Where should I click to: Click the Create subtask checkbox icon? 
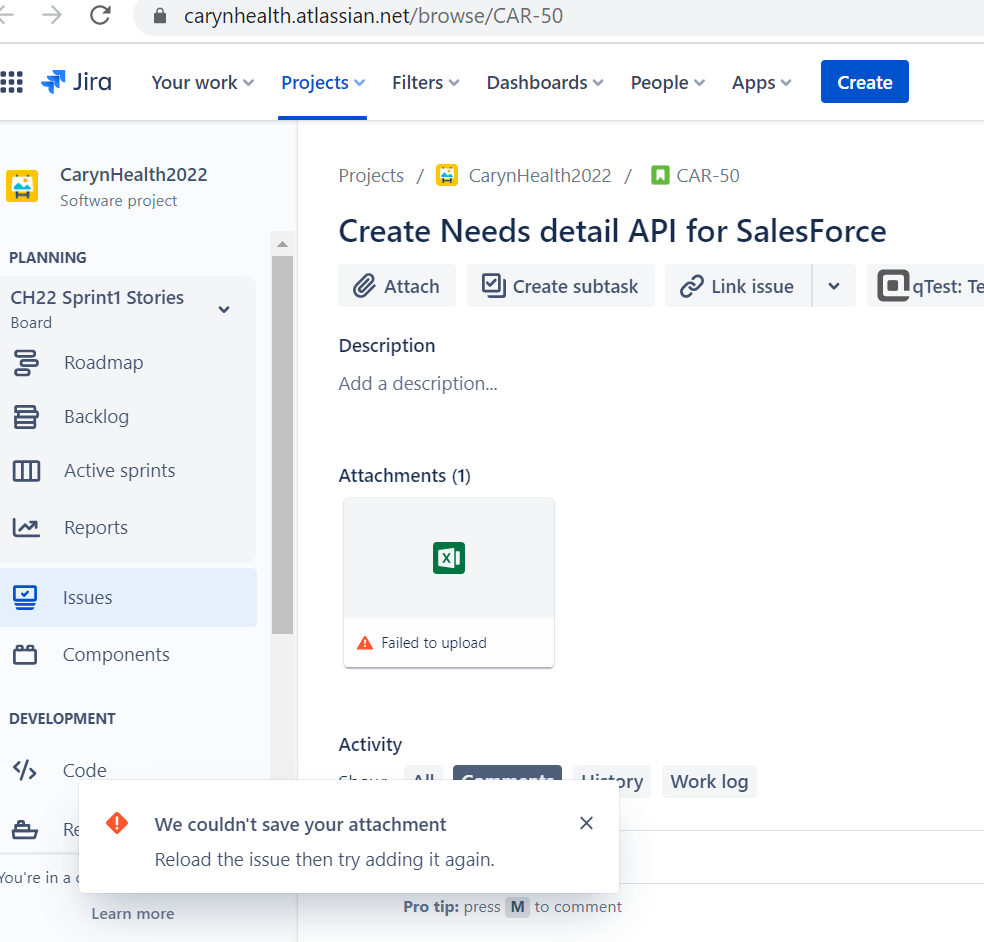(493, 286)
